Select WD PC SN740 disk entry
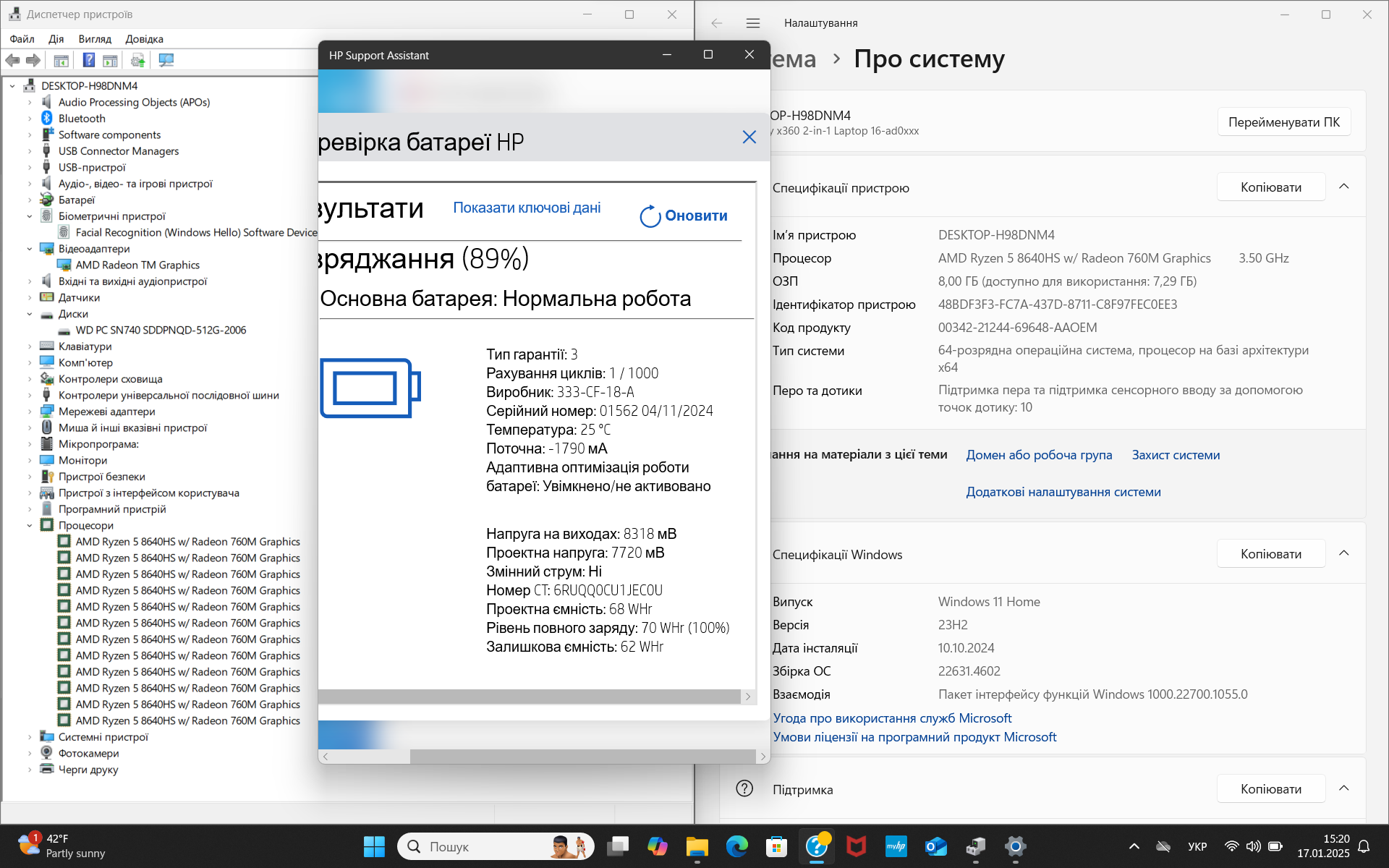 click(161, 331)
